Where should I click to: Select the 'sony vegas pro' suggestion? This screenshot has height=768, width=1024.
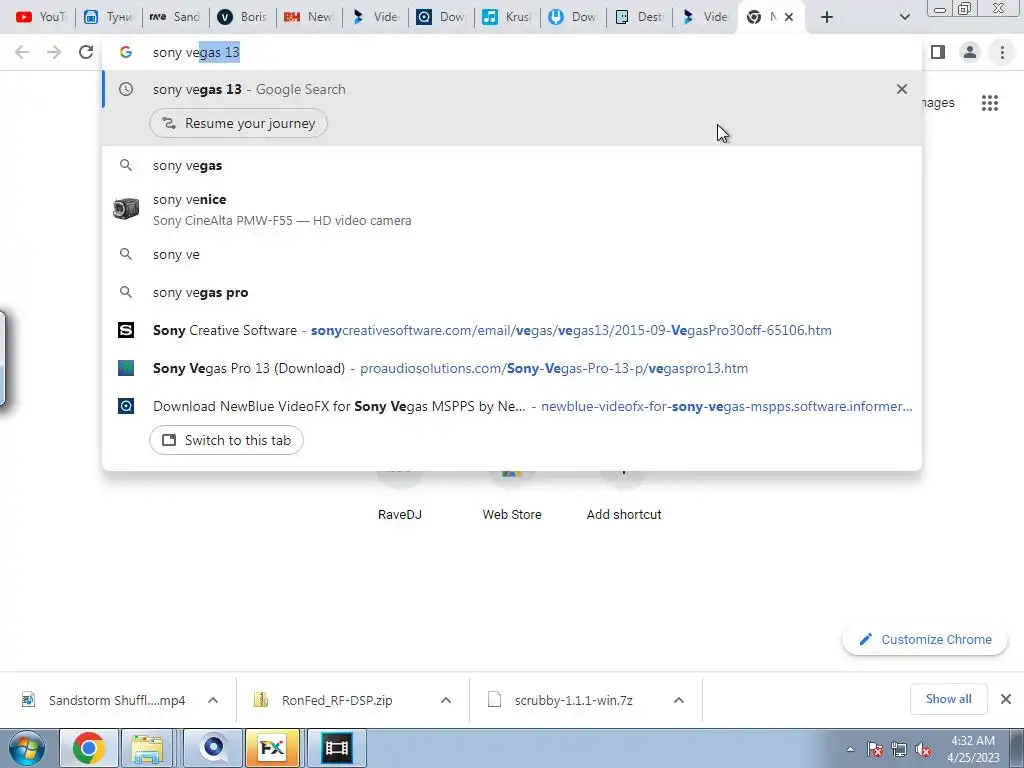512,293
